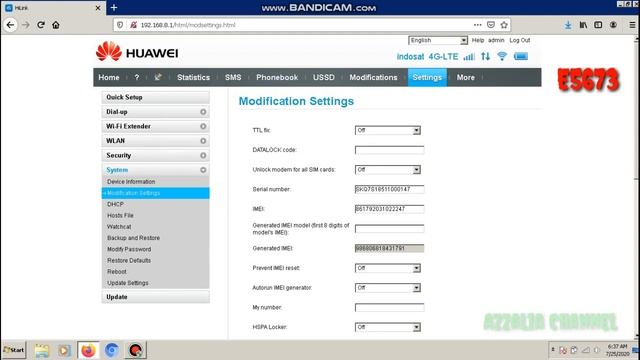The height and width of the screenshot is (360, 640).
Task: Click the Log Out link
Action: 520,40
